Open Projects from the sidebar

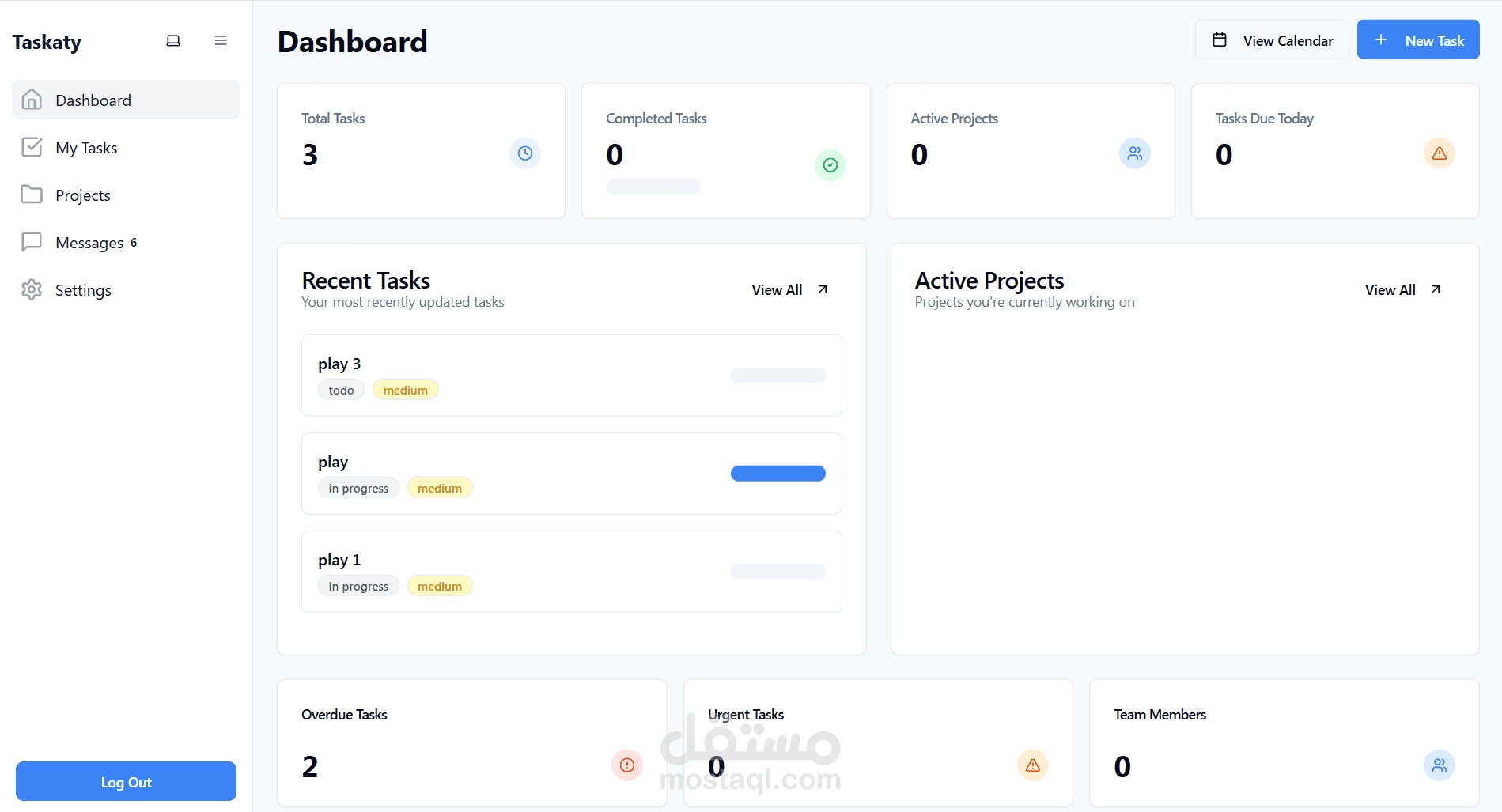click(x=126, y=195)
